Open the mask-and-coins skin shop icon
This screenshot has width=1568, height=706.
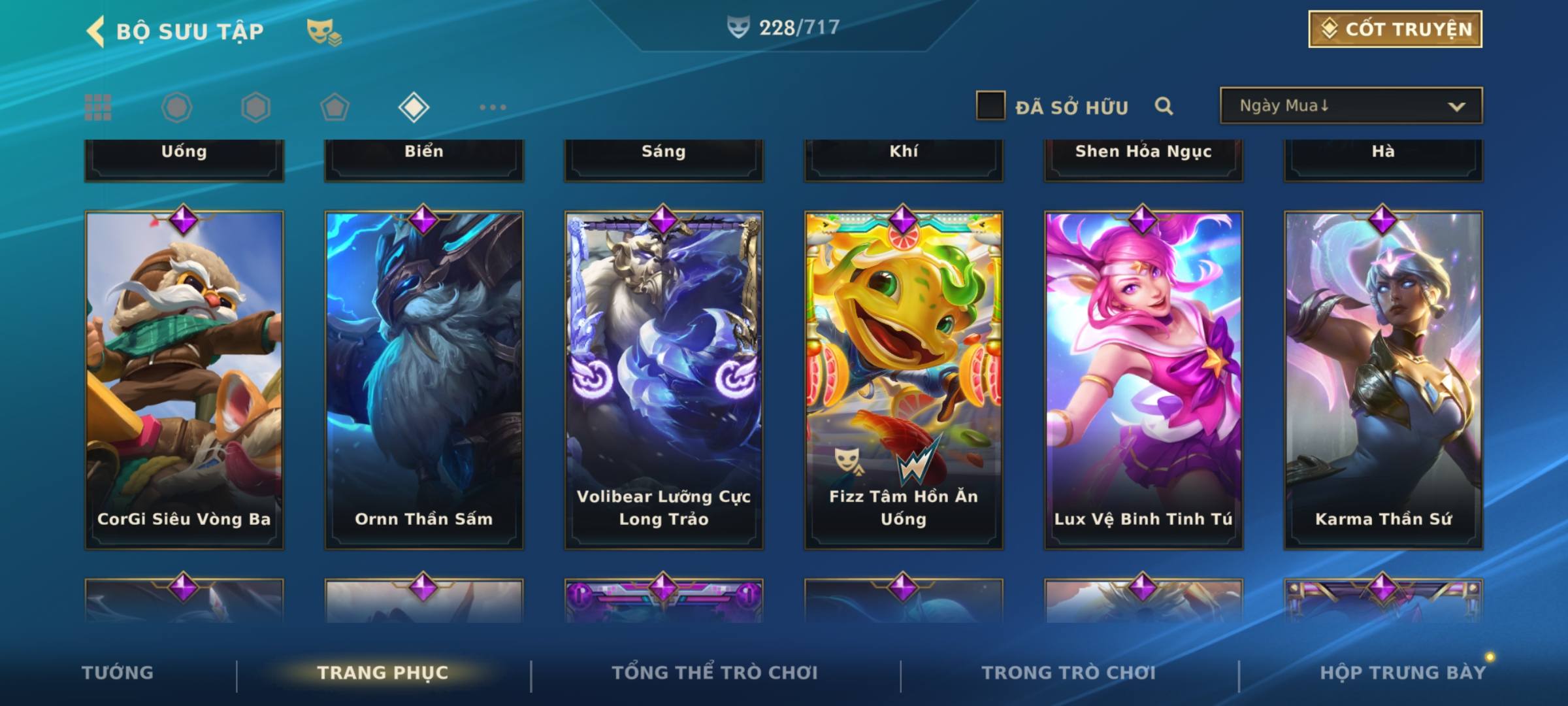pos(324,31)
